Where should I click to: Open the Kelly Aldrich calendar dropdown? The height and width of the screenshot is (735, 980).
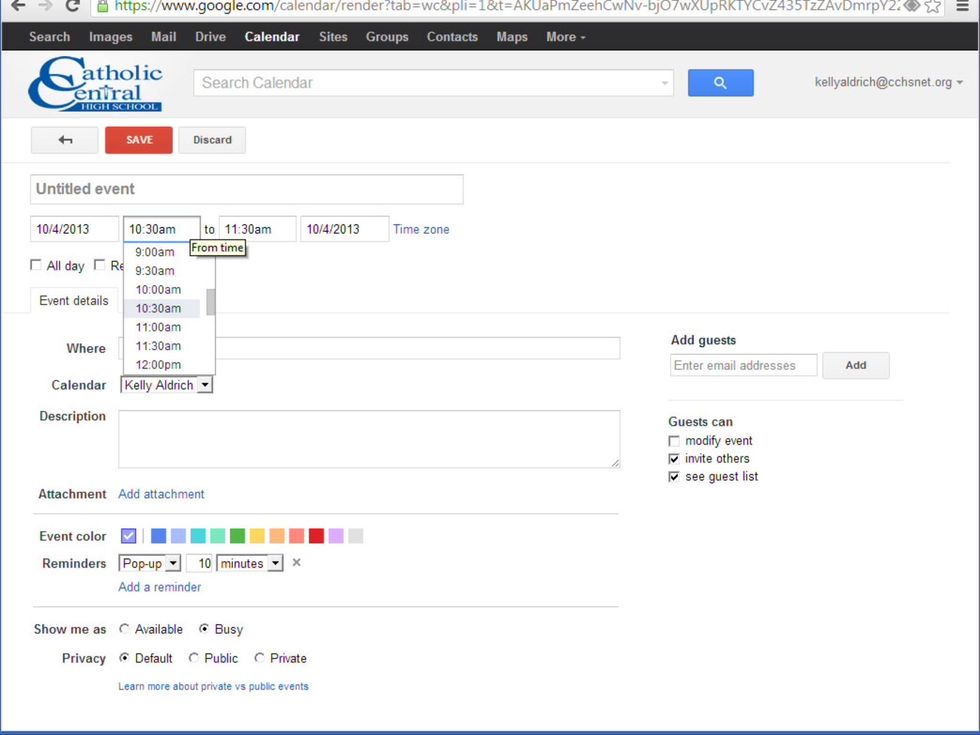[x=166, y=385]
